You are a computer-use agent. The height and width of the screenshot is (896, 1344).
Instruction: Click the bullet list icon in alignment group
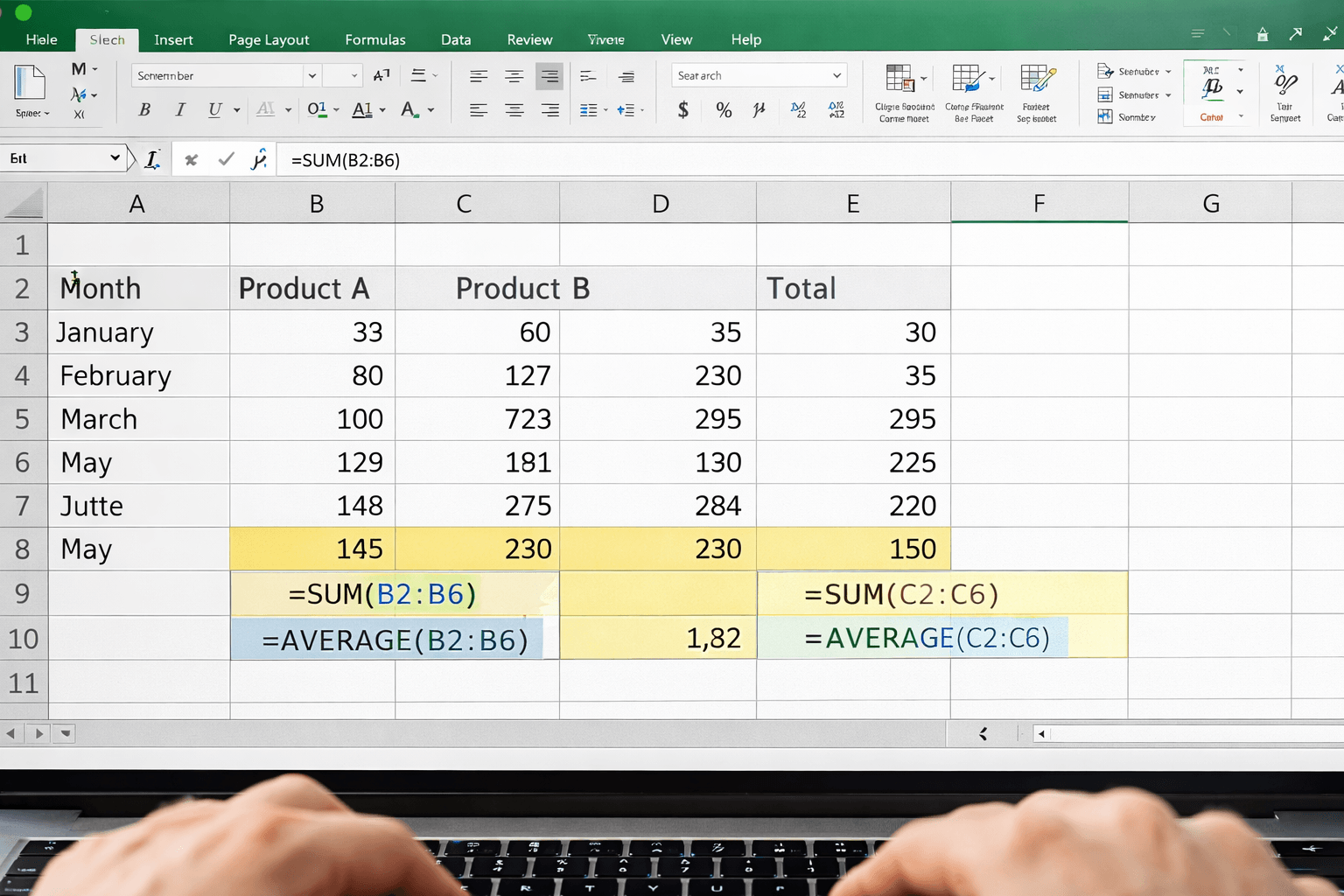point(589,110)
